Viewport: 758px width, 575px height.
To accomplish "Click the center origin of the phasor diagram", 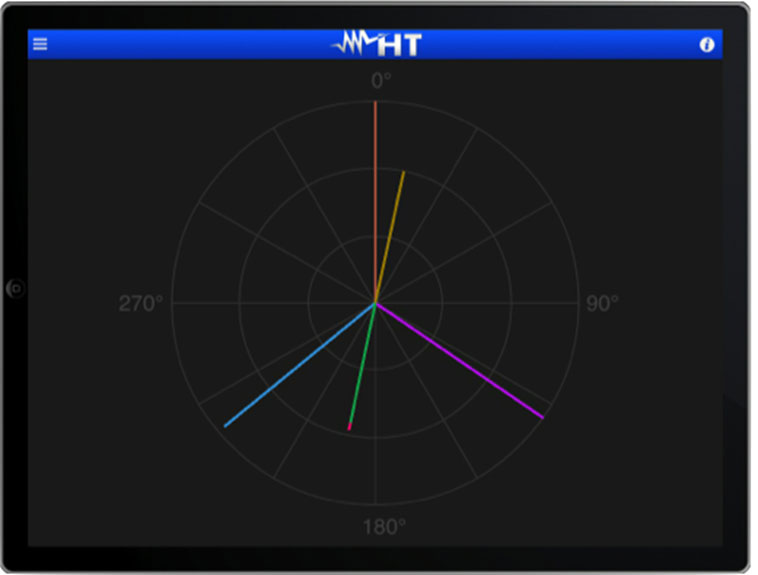I will point(375,303).
